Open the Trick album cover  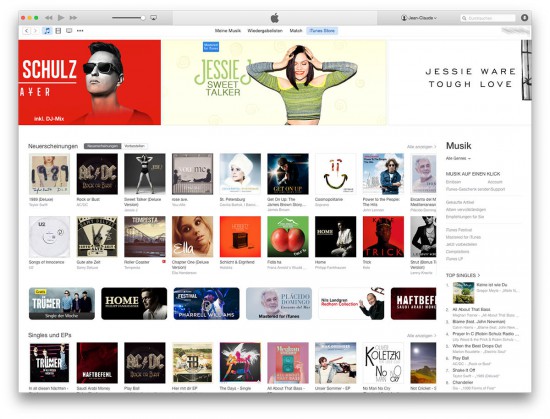pos(383,237)
